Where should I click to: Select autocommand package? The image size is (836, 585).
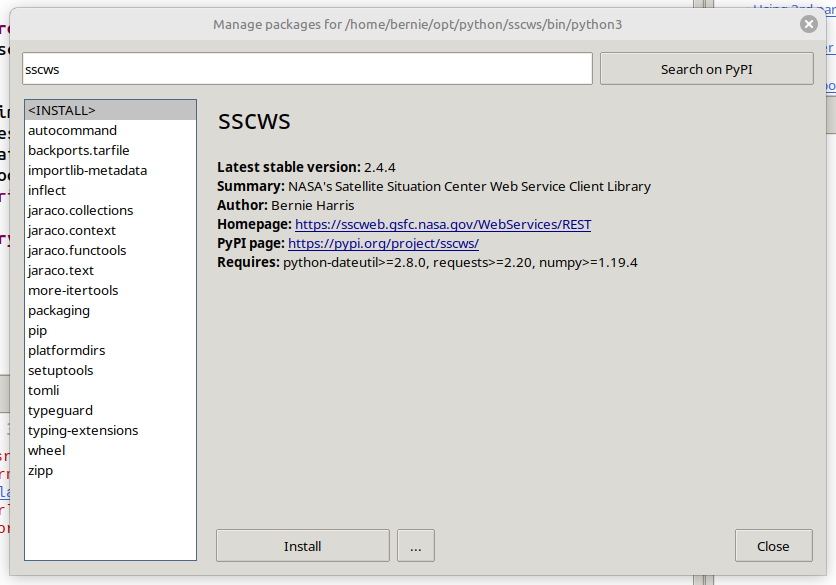pos(110,131)
